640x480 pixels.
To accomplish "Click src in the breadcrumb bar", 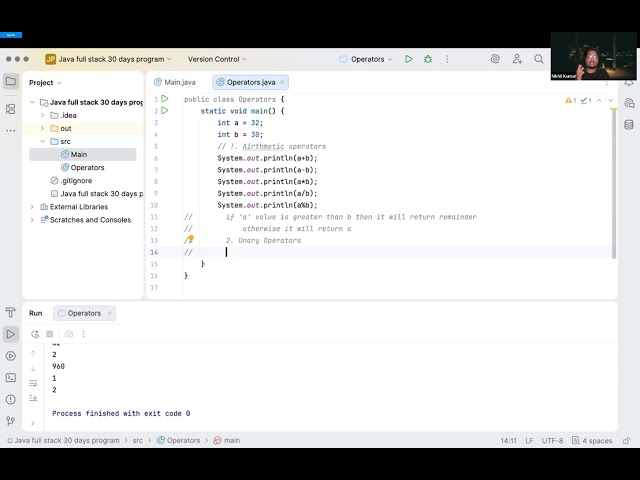I will tap(138, 440).
